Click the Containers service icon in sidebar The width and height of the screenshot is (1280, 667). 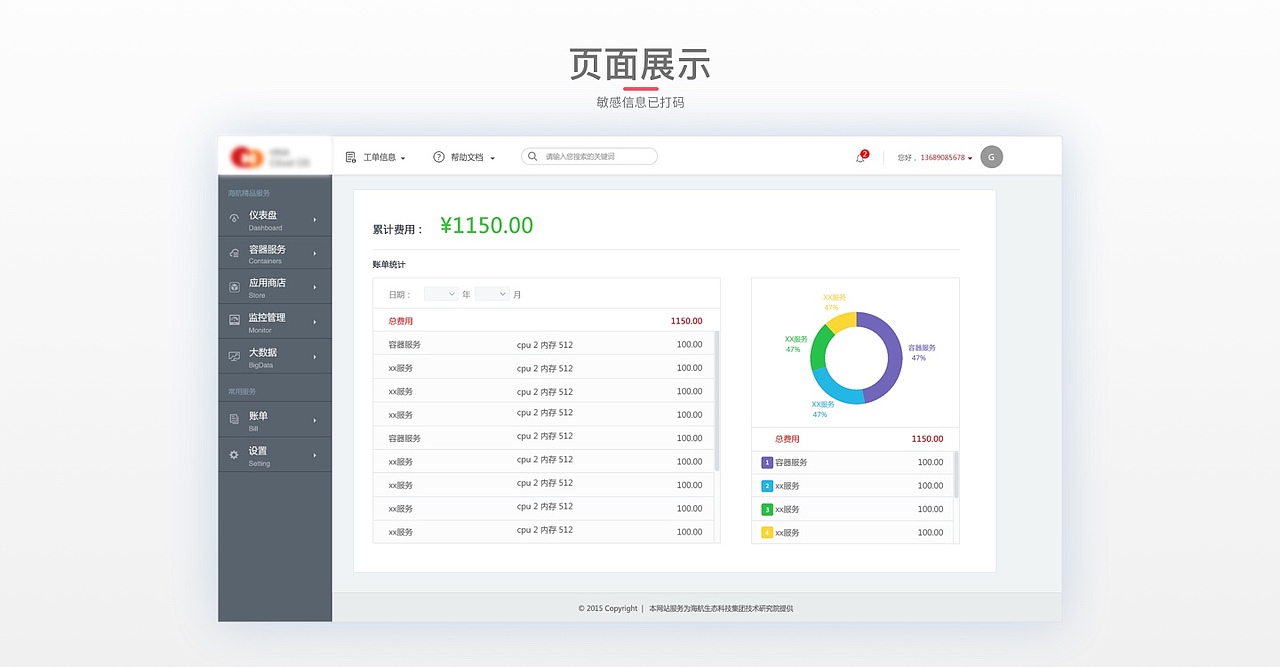click(234, 253)
